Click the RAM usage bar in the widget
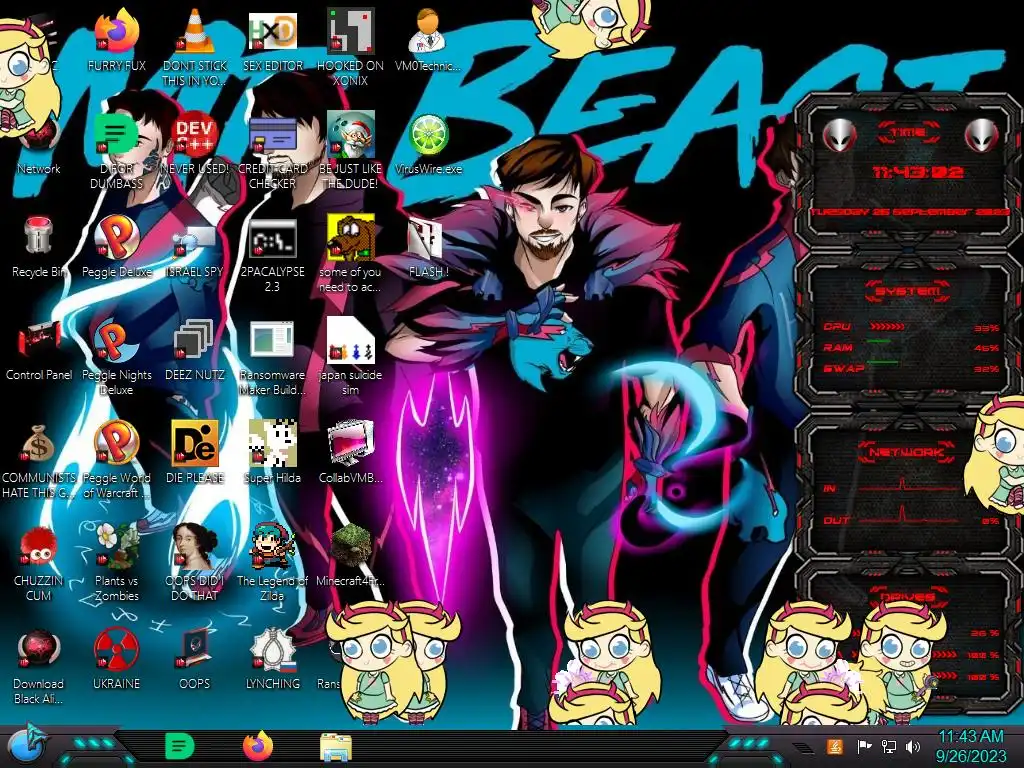This screenshot has height=768, width=1024. [x=878, y=342]
